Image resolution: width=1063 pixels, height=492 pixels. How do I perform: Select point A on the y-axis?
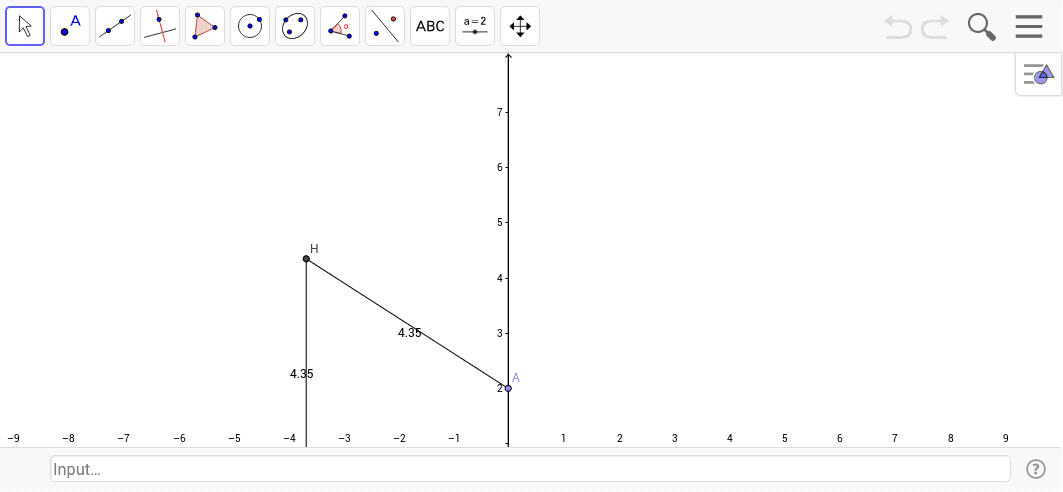click(x=508, y=388)
